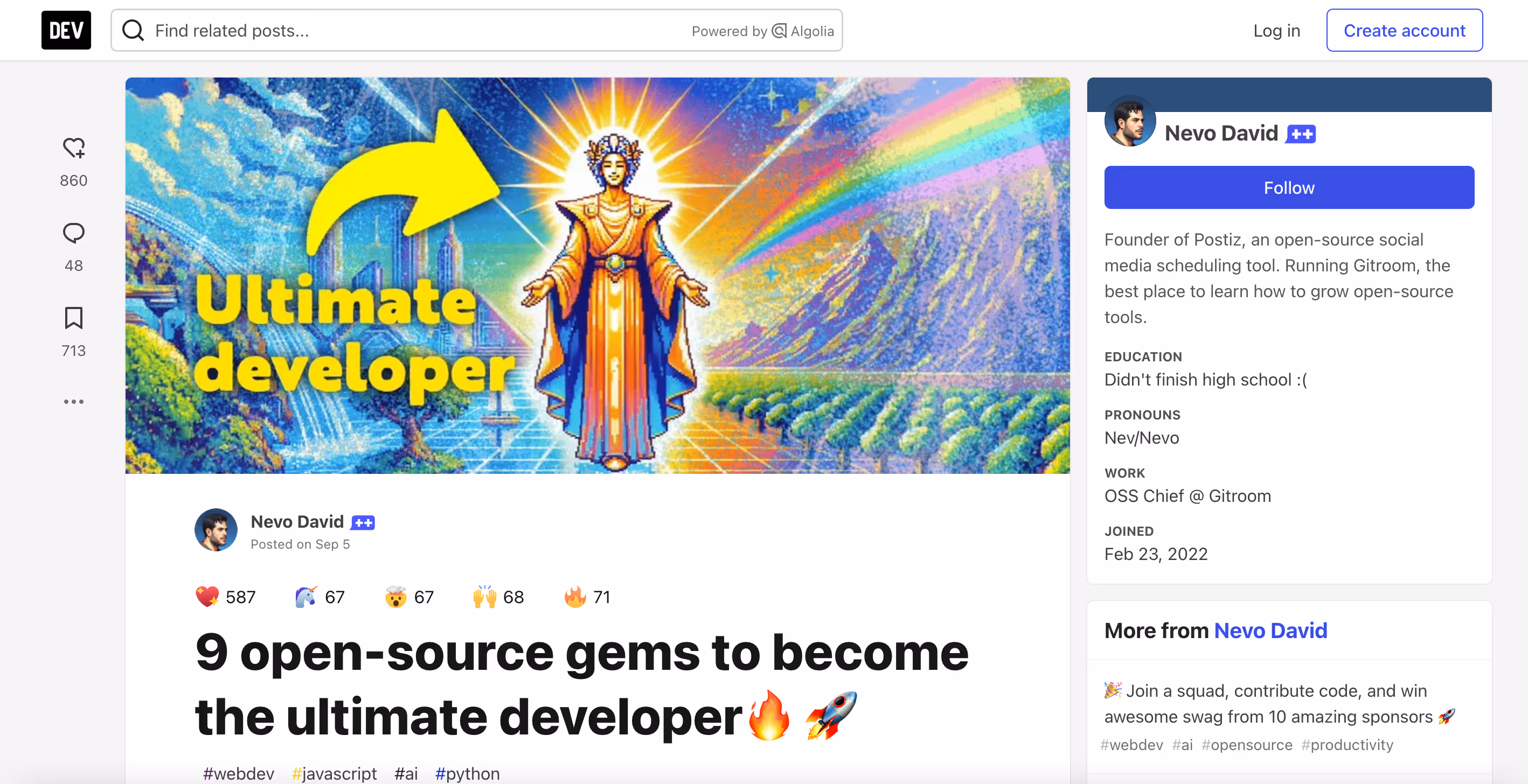This screenshot has width=1528, height=784.
Task: Open the #webdev tag under the title
Action: (239, 773)
